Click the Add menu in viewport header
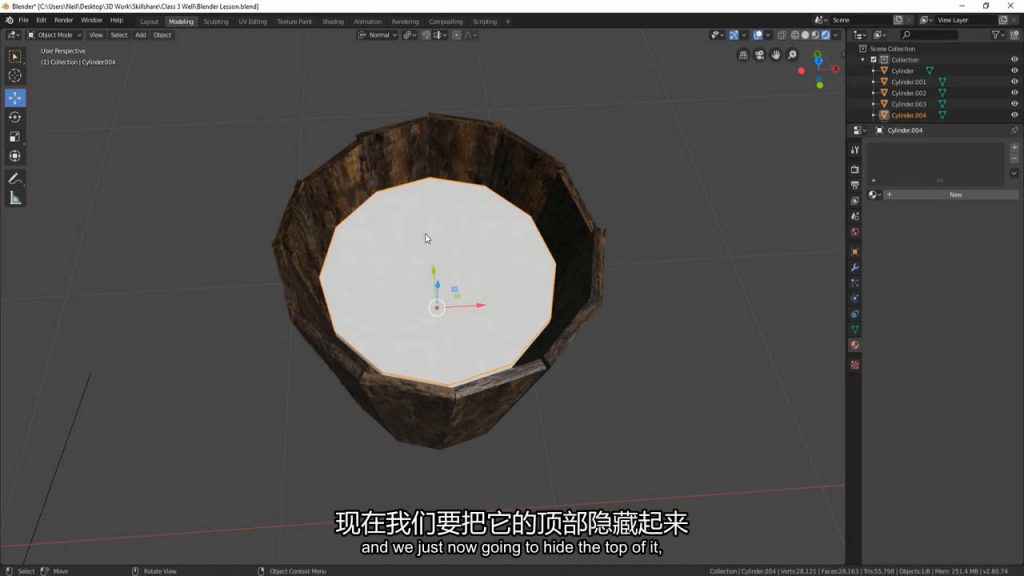This screenshot has height=576, width=1024. point(140,35)
